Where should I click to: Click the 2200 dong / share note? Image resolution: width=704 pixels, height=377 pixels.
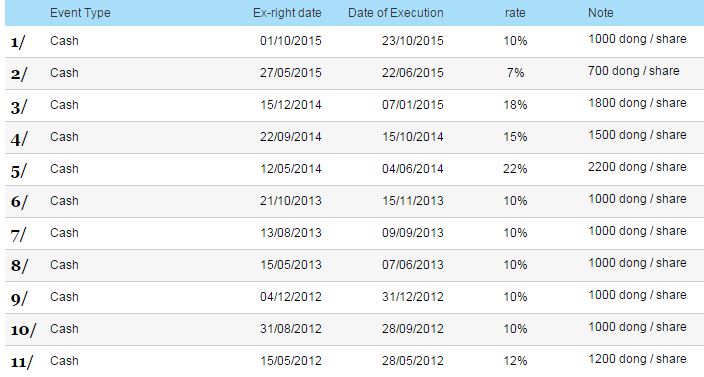[x=637, y=167]
